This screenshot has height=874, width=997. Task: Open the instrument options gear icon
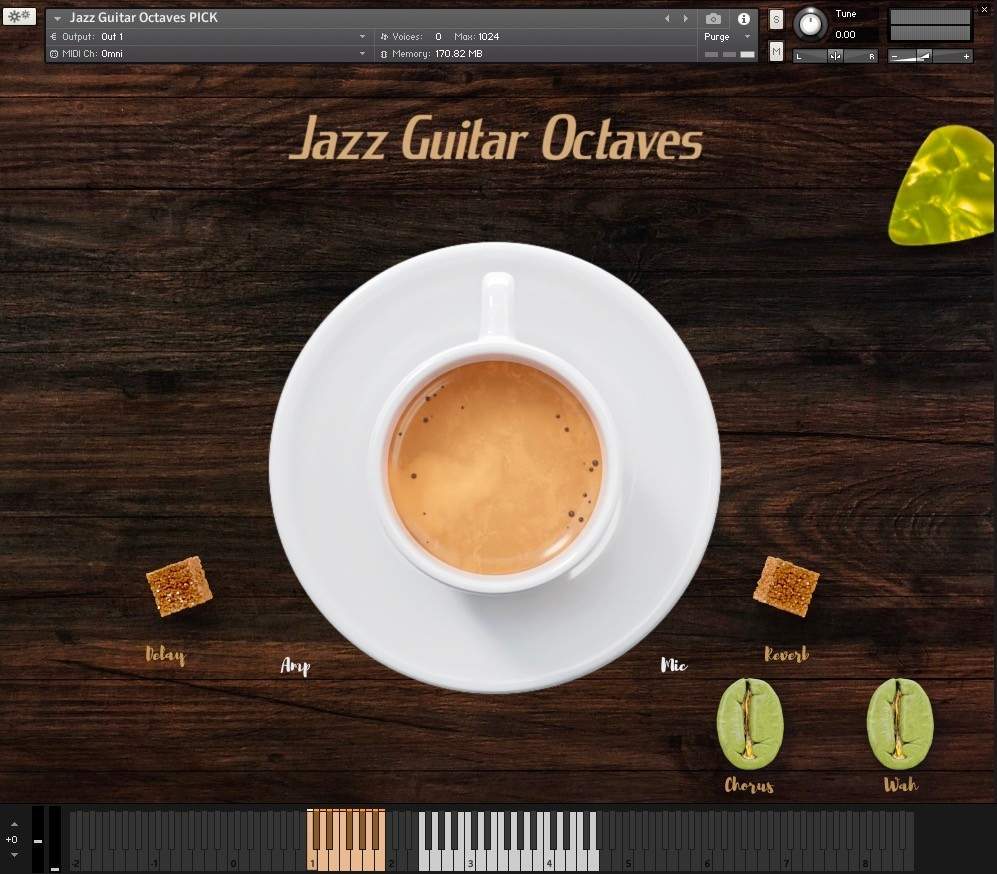click(19, 16)
